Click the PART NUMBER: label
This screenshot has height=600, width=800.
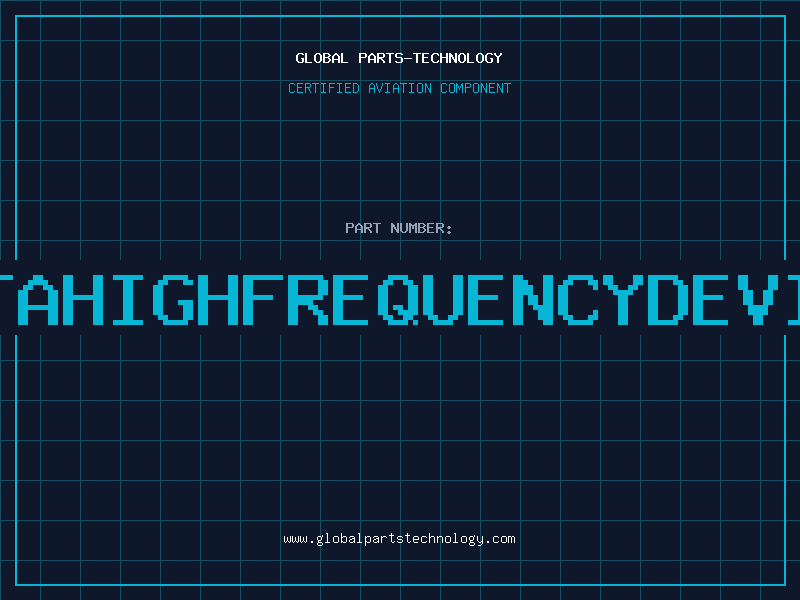[399, 228]
